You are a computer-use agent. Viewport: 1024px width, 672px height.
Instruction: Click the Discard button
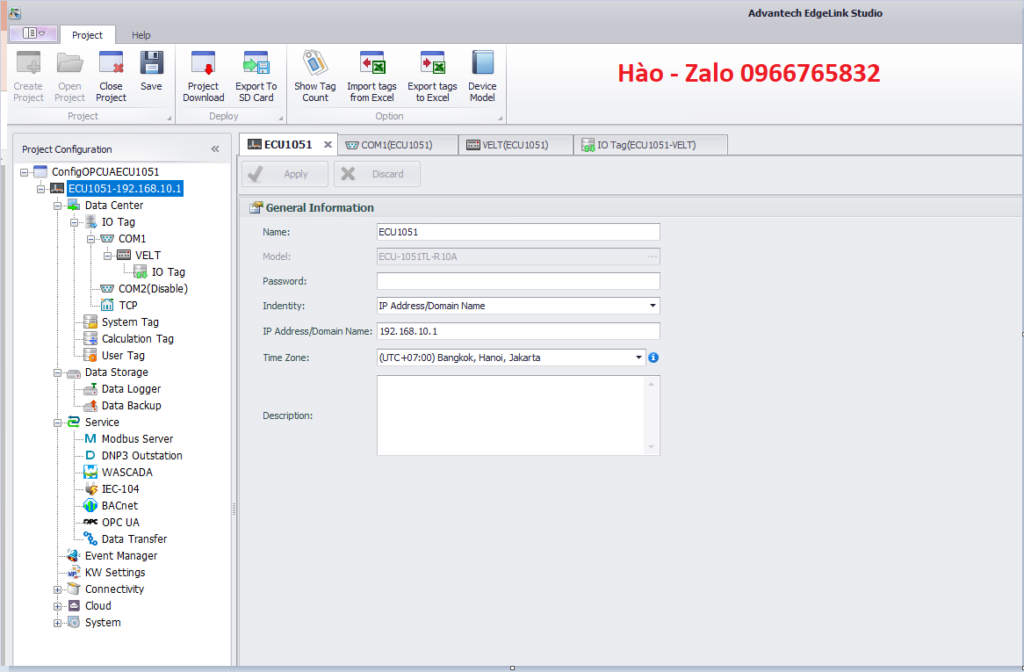pos(377,174)
